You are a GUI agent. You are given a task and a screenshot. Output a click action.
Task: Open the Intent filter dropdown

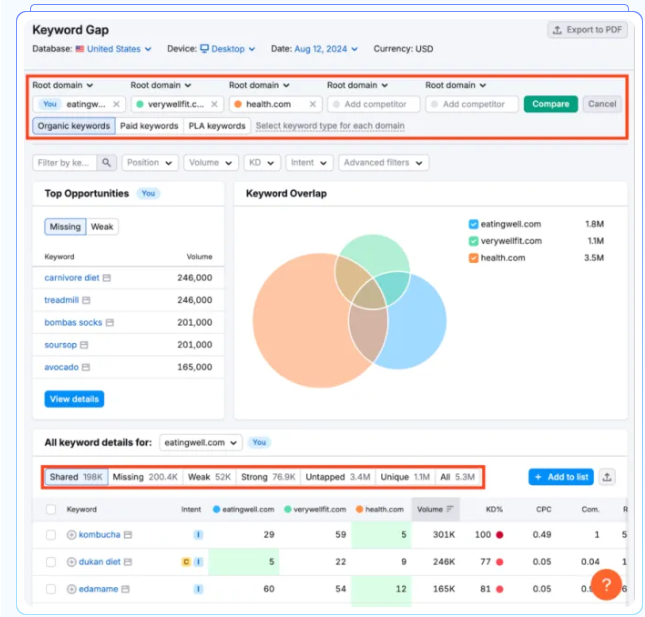coord(309,162)
